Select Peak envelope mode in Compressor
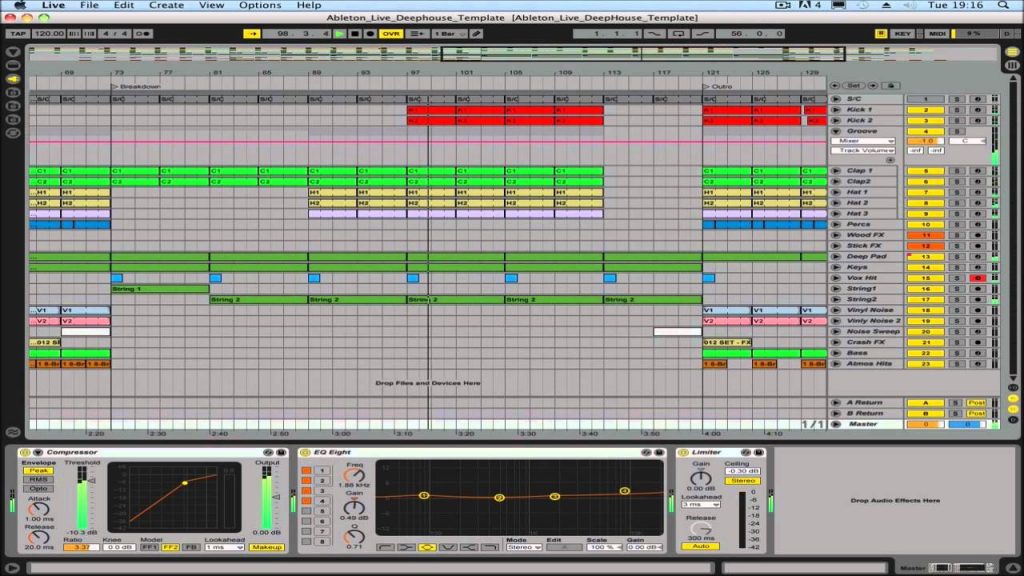Screen dimensions: 1024x576 point(39,471)
